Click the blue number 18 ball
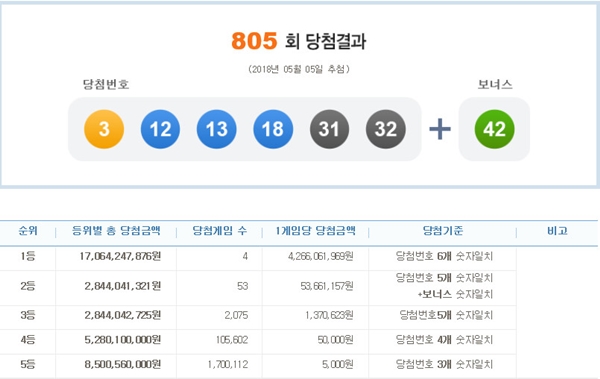The height and width of the screenshot is (379, 600). 273,129
